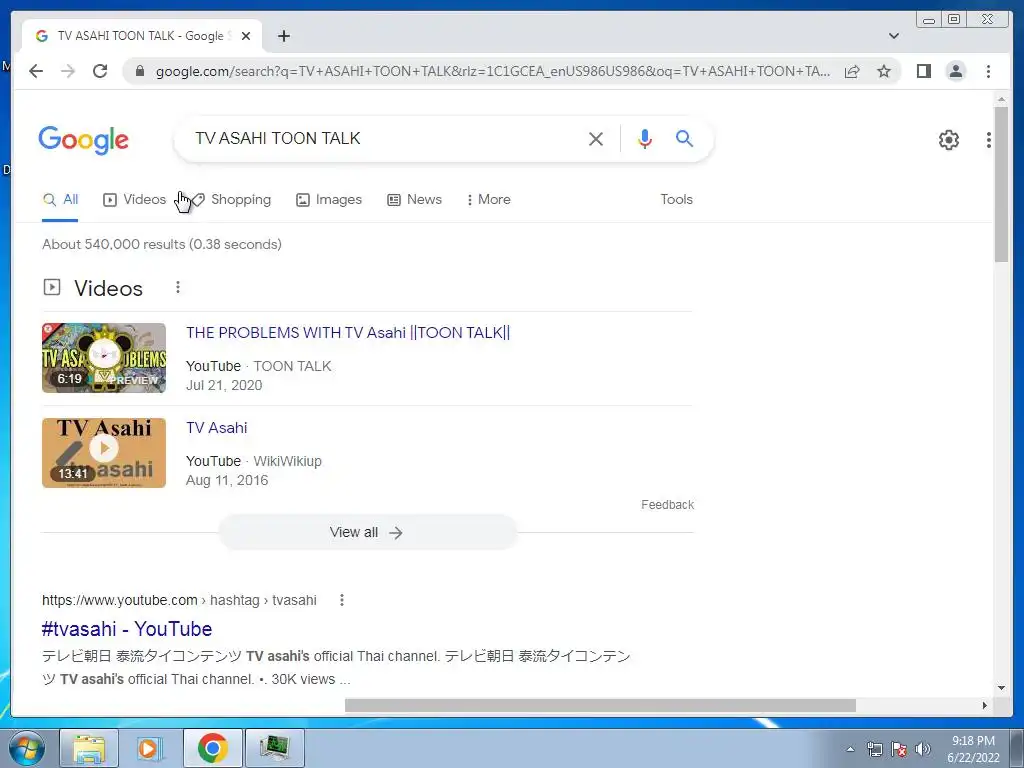This screenshot has height=768, width=1024.
Task: Open the Videos section three-dot options
Action: [x=178, y=287]
